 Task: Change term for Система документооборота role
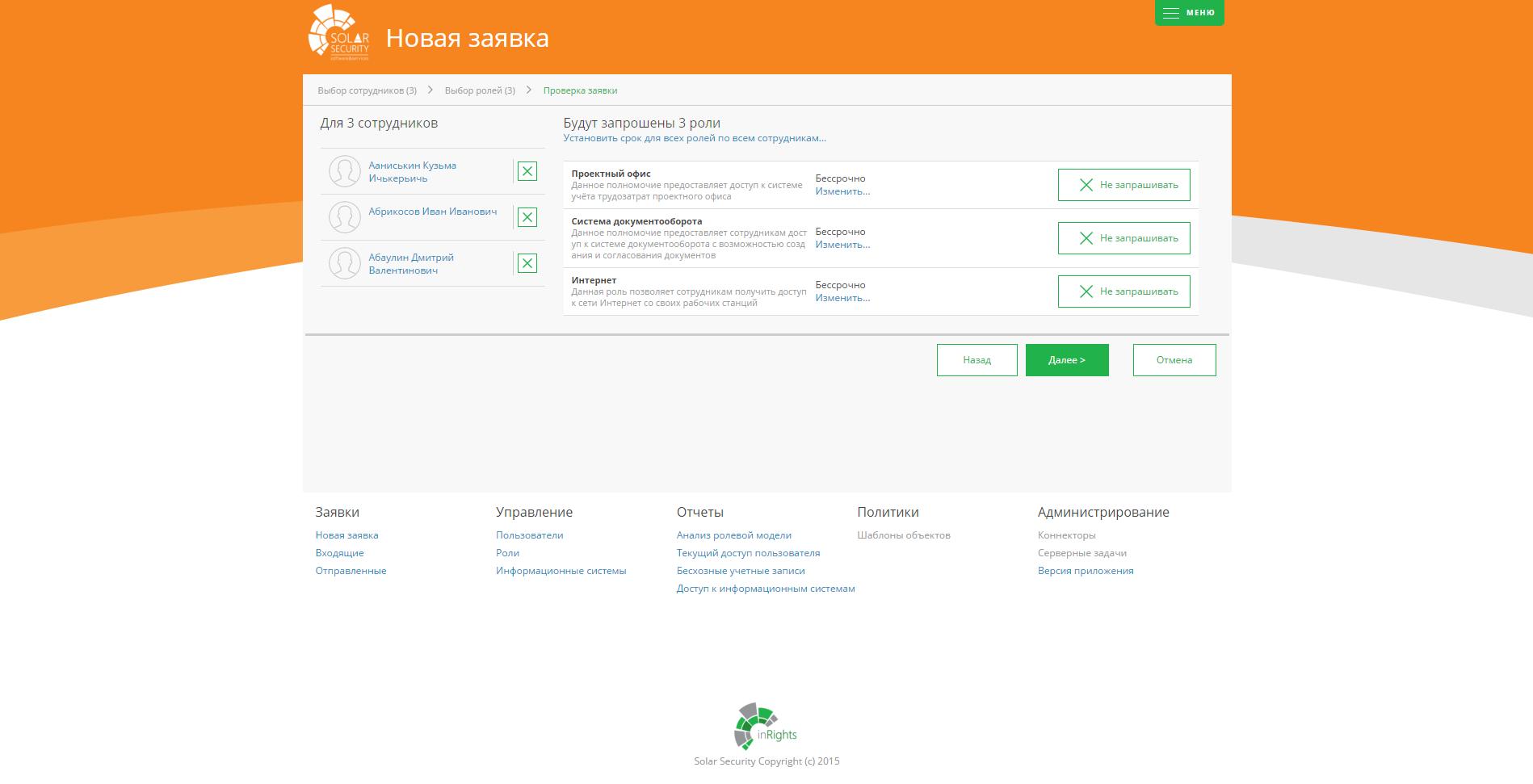pos(842,245)
